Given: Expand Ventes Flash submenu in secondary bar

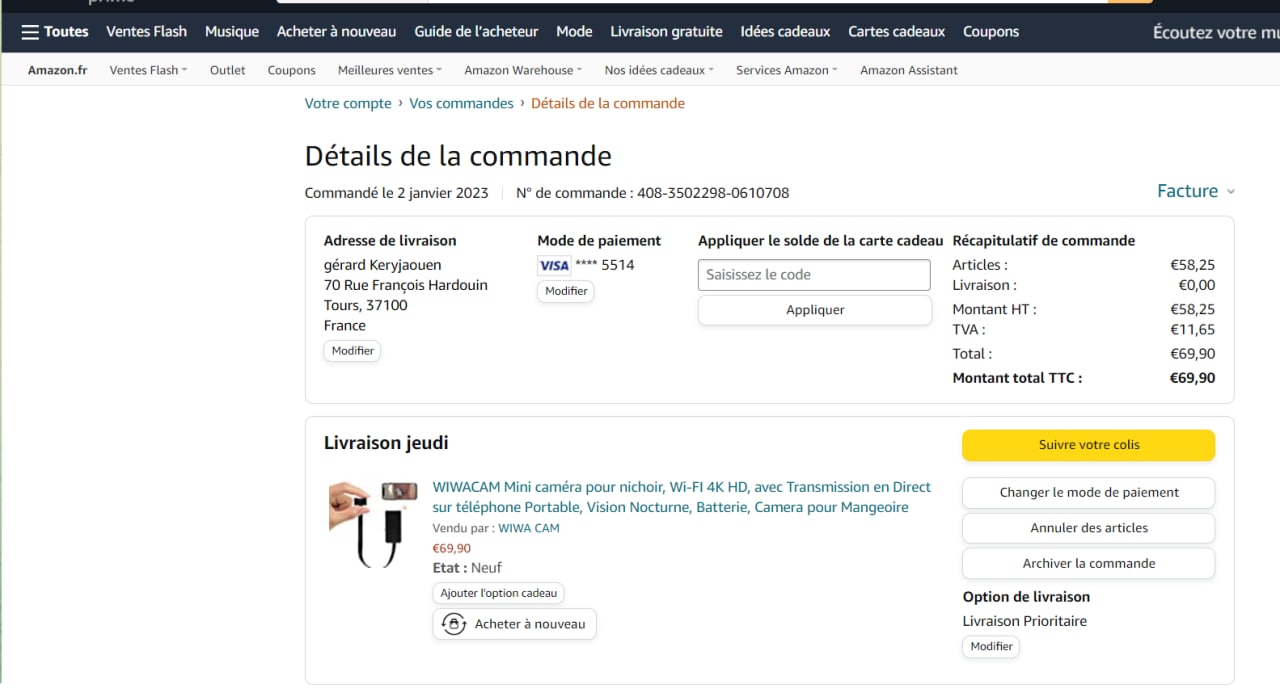Looking at the screenshot, I should [148, 70].
